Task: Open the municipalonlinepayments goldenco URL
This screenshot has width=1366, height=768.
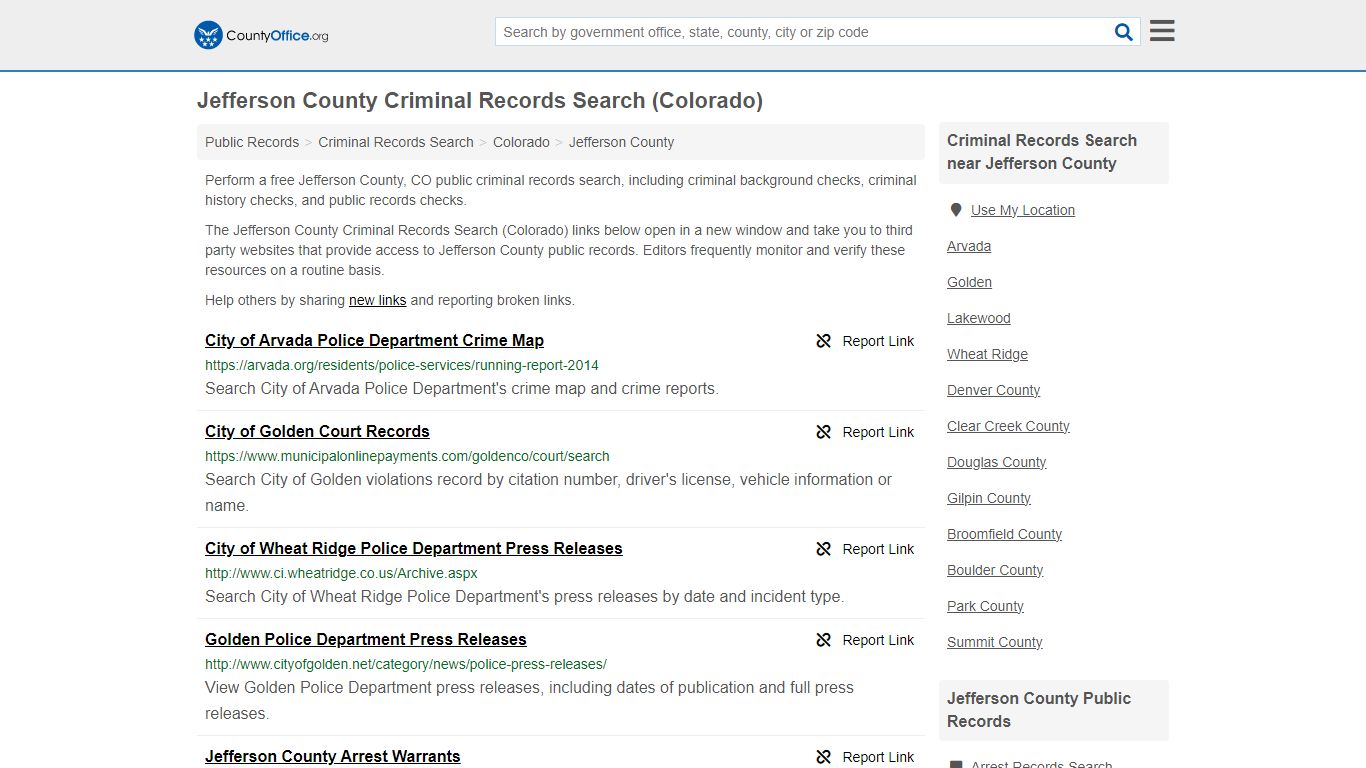Action: (x=407, y=456)
